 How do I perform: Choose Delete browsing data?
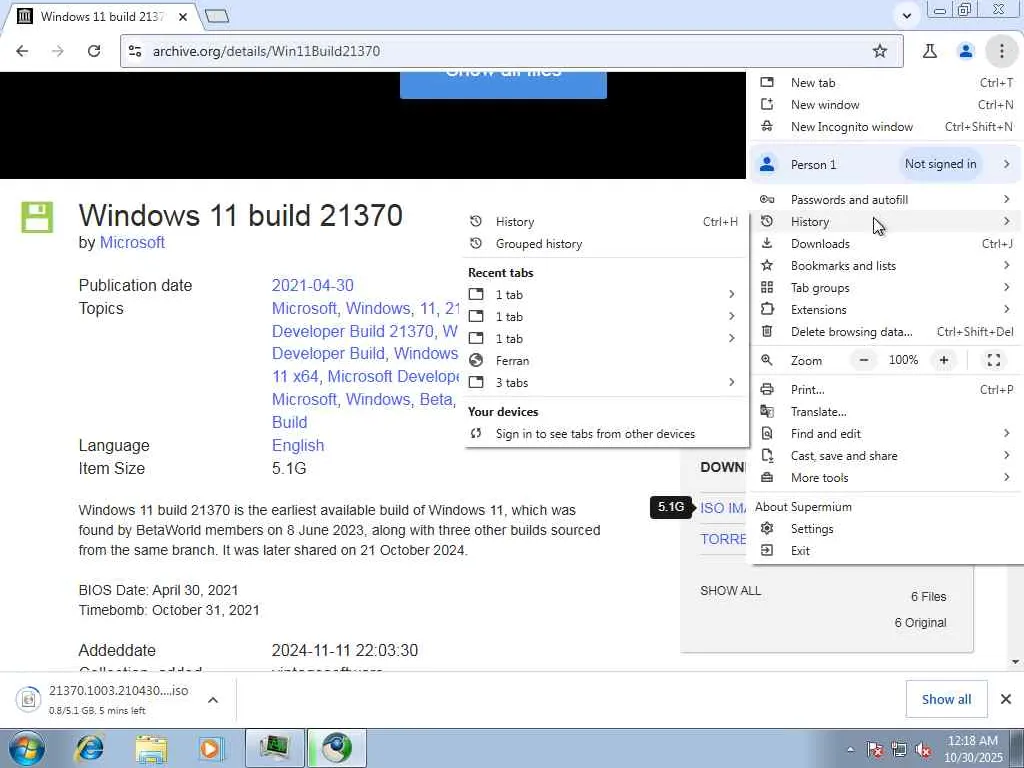click(884, 332)
